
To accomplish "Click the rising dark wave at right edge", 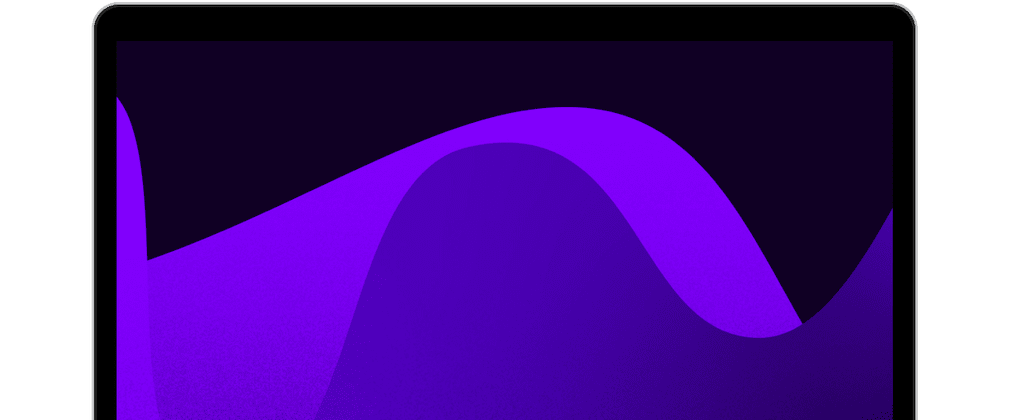I will tap(870, 260).
